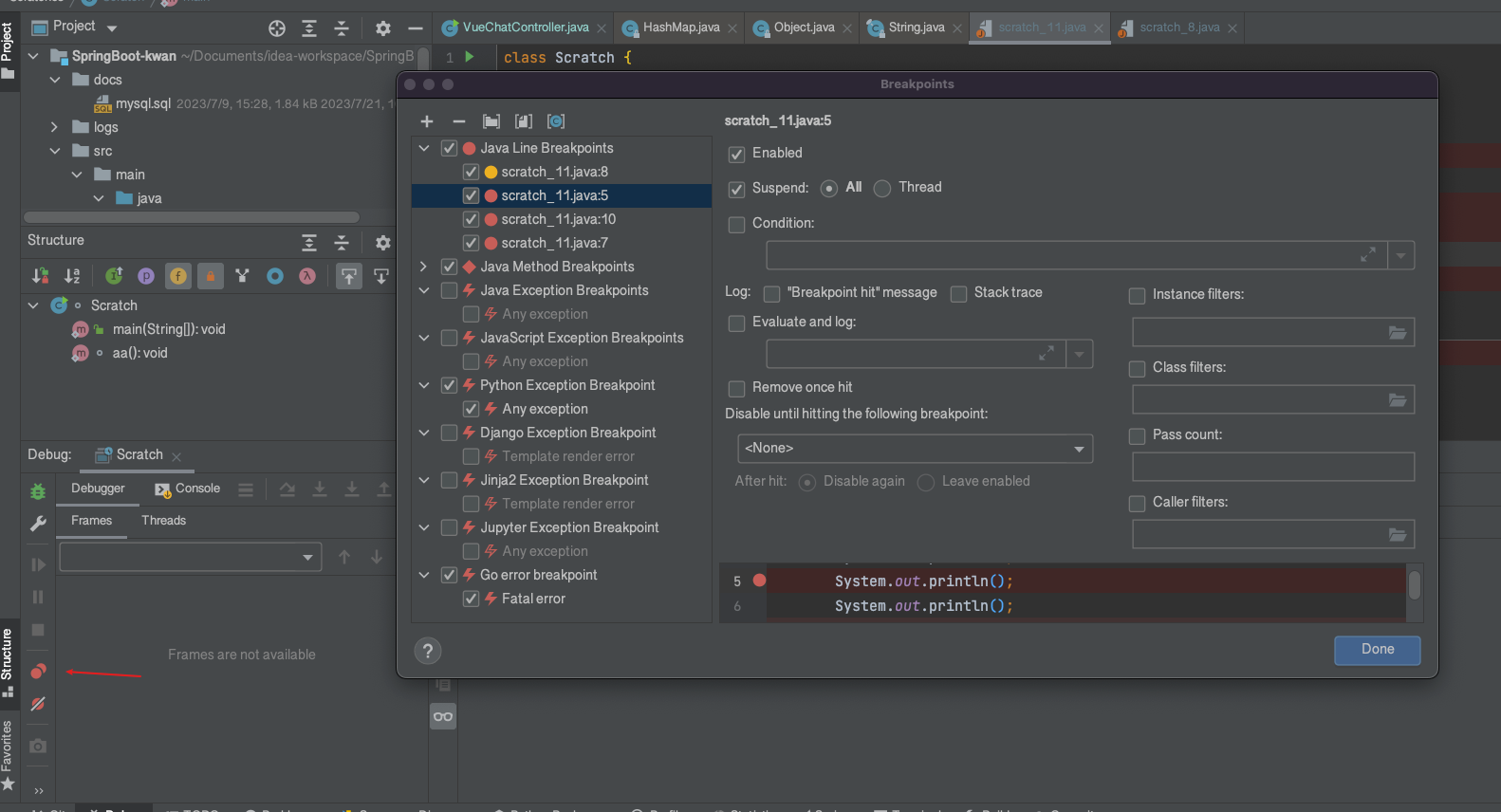Switch to HashMap.java editor tab
This screenshot has height=812, width=1501.
[680, 28]
